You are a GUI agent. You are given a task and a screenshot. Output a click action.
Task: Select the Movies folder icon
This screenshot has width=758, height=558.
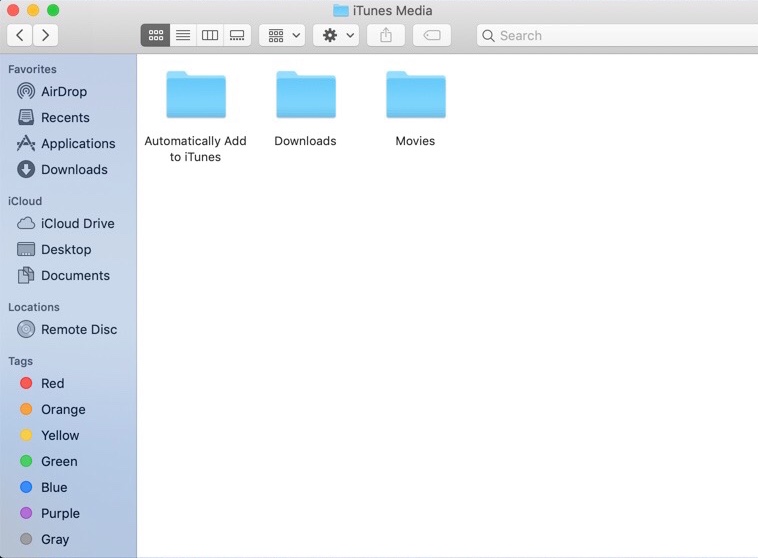coord(416,95)
